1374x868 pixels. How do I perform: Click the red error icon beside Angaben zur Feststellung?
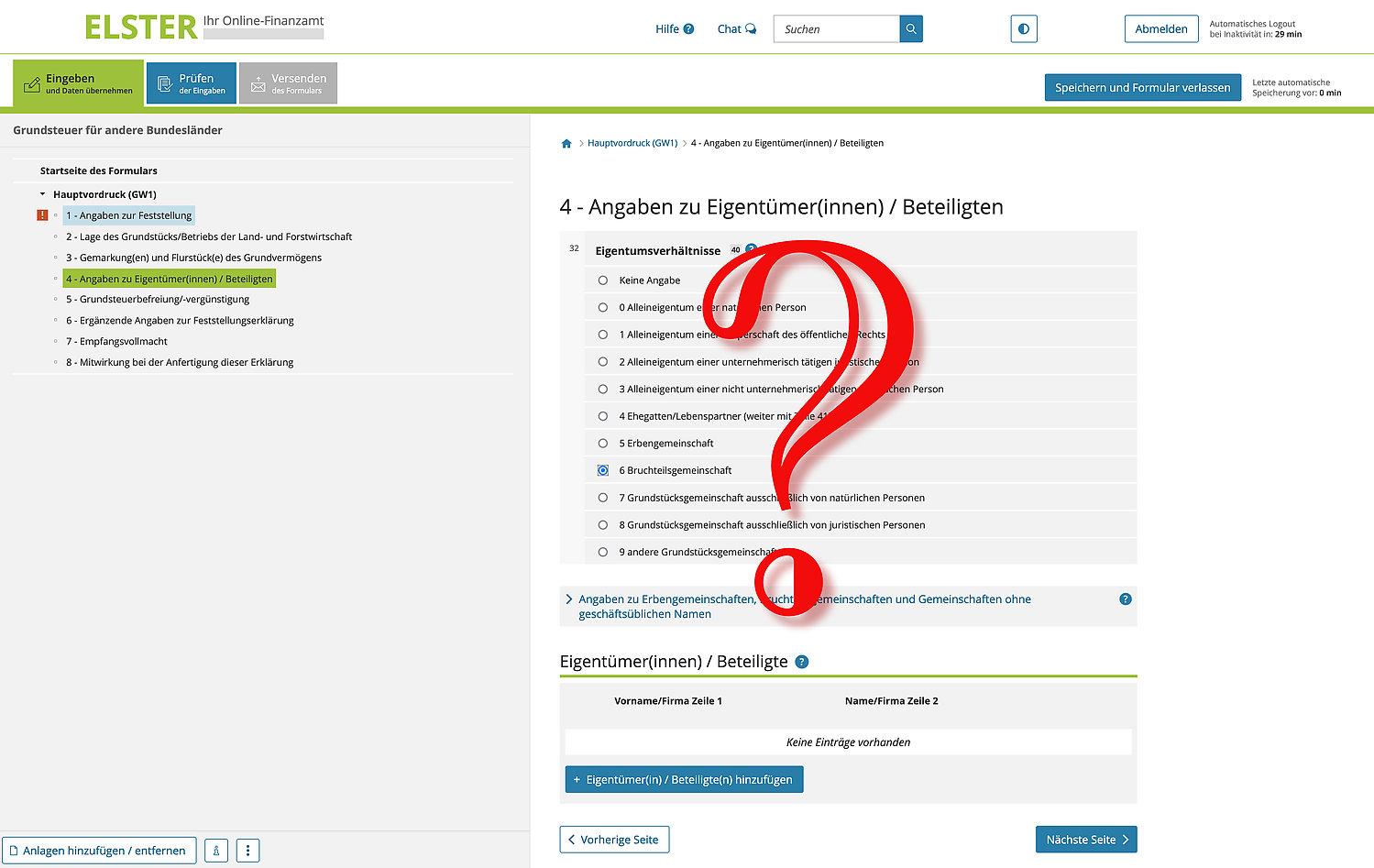point(42,215)
